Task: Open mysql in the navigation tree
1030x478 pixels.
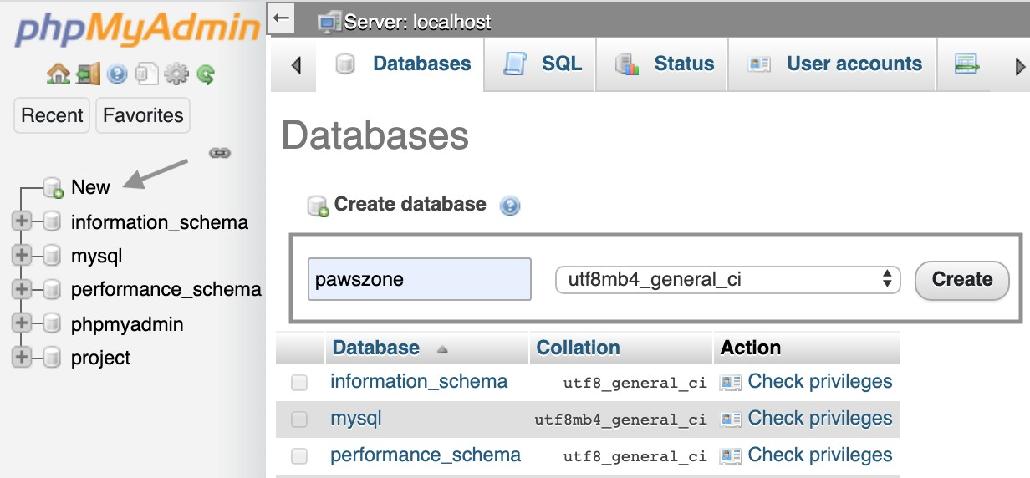Action: (97, 257)
